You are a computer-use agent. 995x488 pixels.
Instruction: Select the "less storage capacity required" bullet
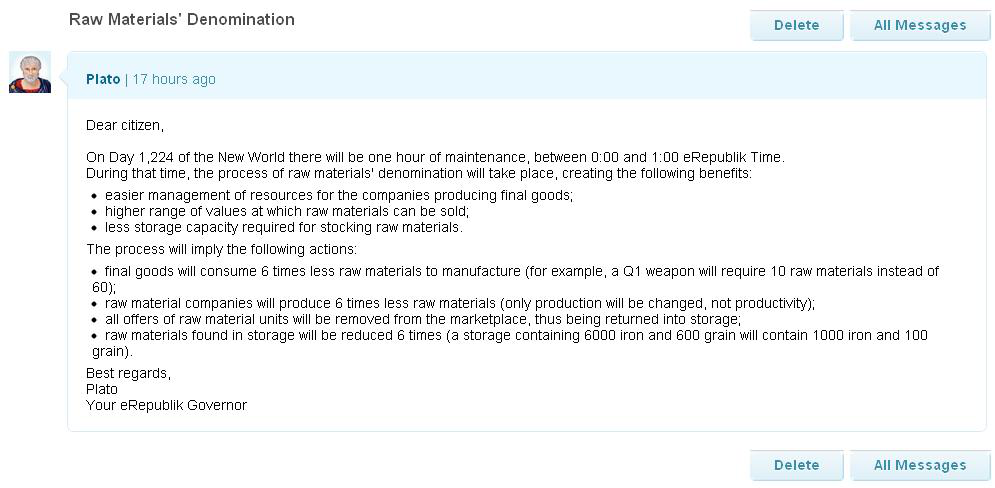(x=283, y=227)
